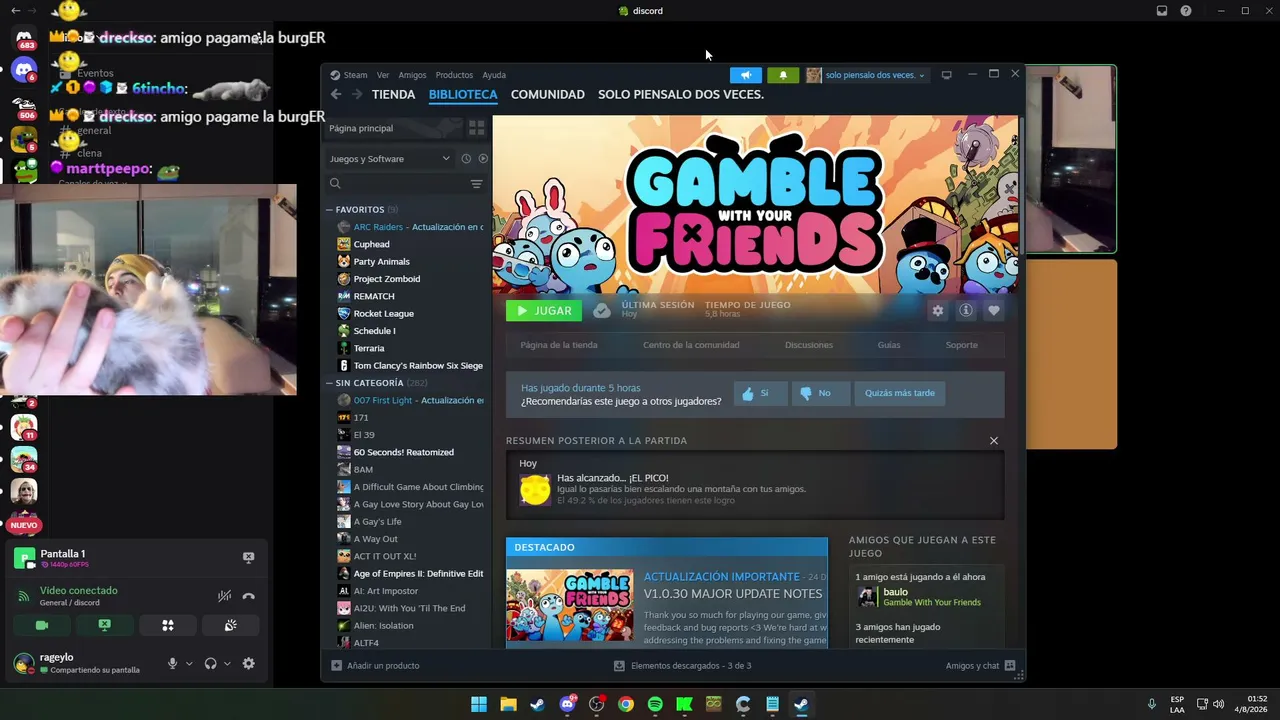Open the Ver menu
Image resolution: width=1280 pixels, height=720 pixels.
click(x=383, y=75)
